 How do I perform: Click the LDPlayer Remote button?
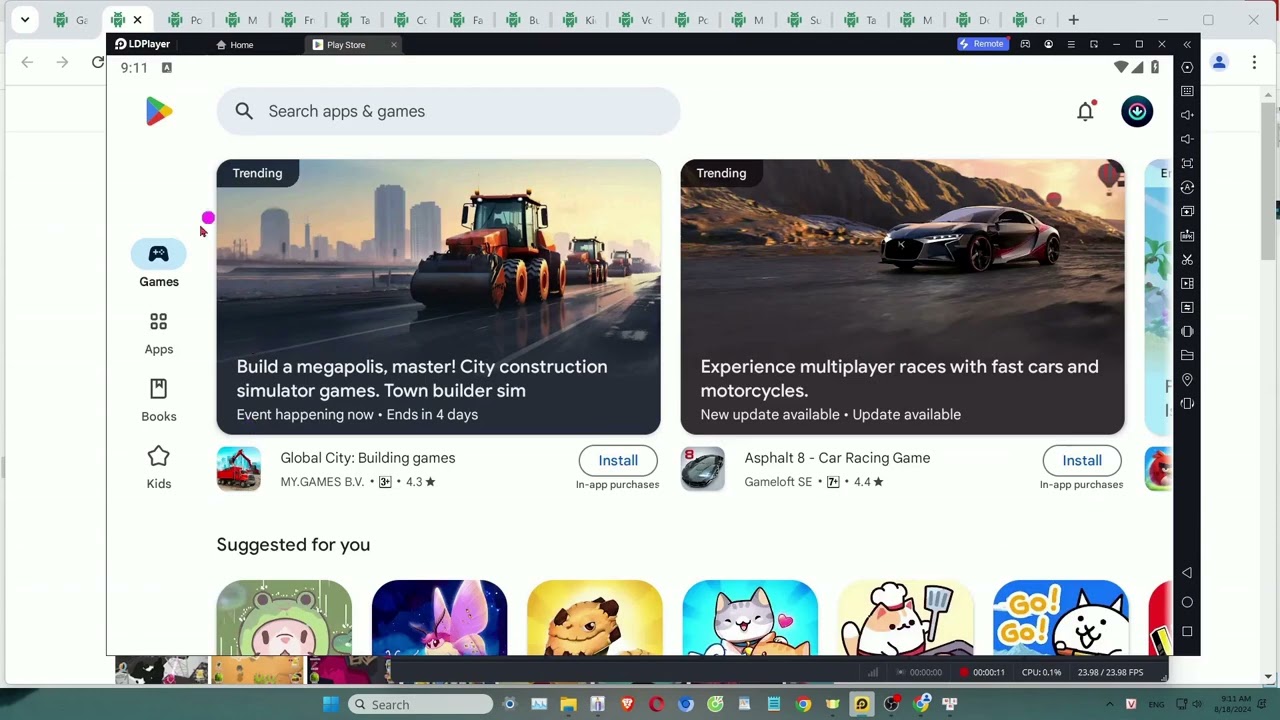pos(982,44)
